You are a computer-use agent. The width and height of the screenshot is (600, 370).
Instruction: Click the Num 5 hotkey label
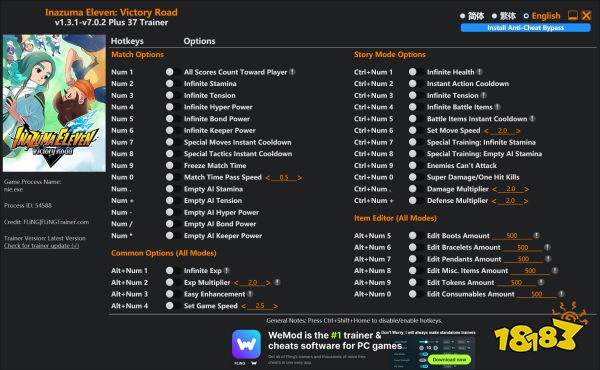click(x=122, y=119)
